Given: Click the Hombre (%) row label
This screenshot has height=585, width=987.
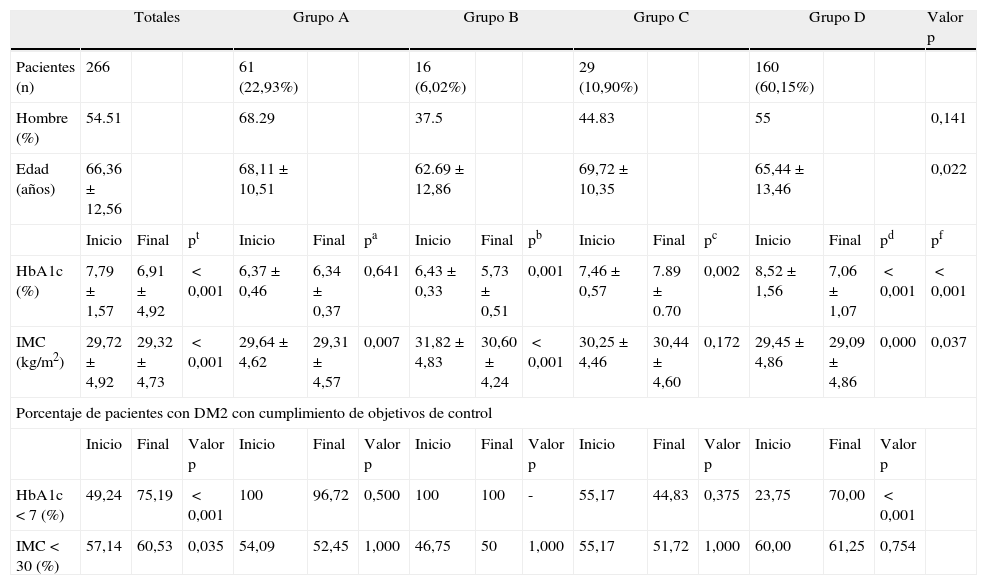Looking at the screenshot, I should (x=42, y=127).
